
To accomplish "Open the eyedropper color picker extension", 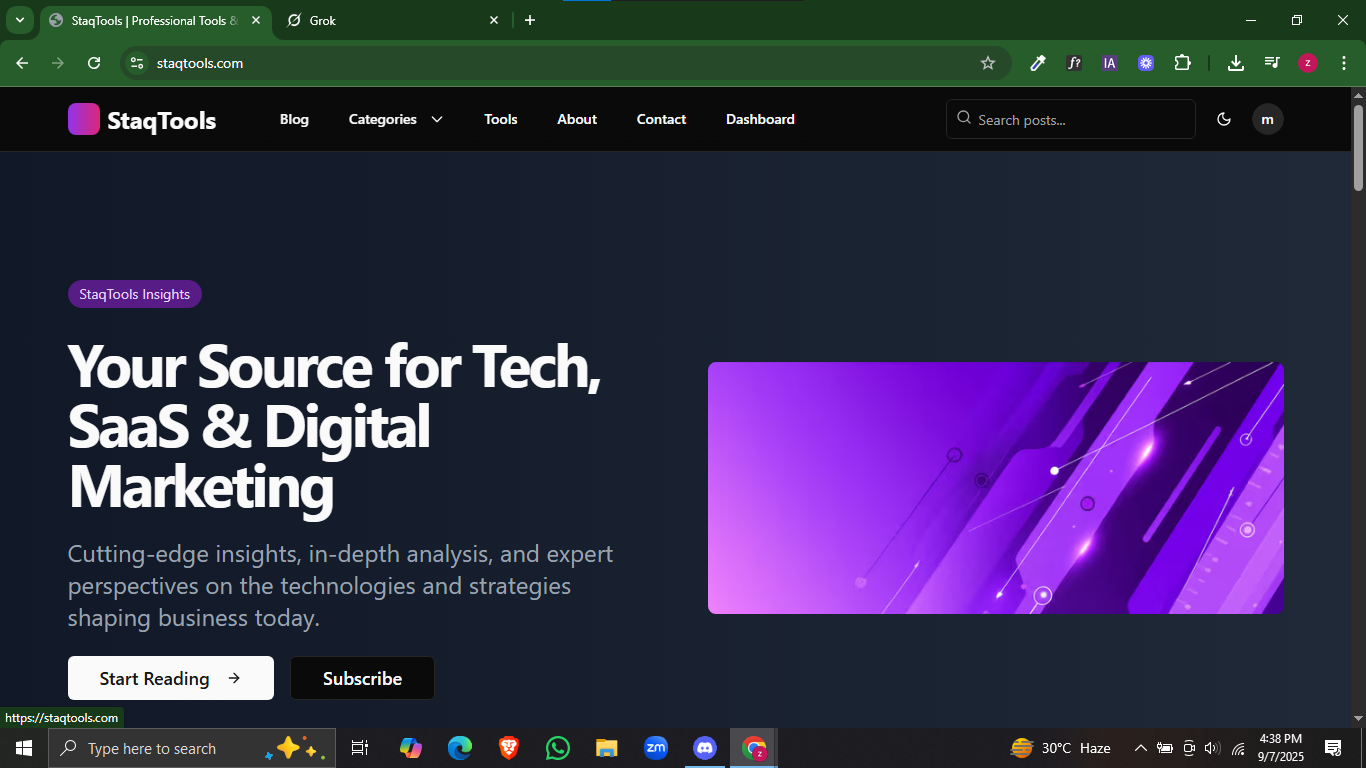I will coord(1038,63).
